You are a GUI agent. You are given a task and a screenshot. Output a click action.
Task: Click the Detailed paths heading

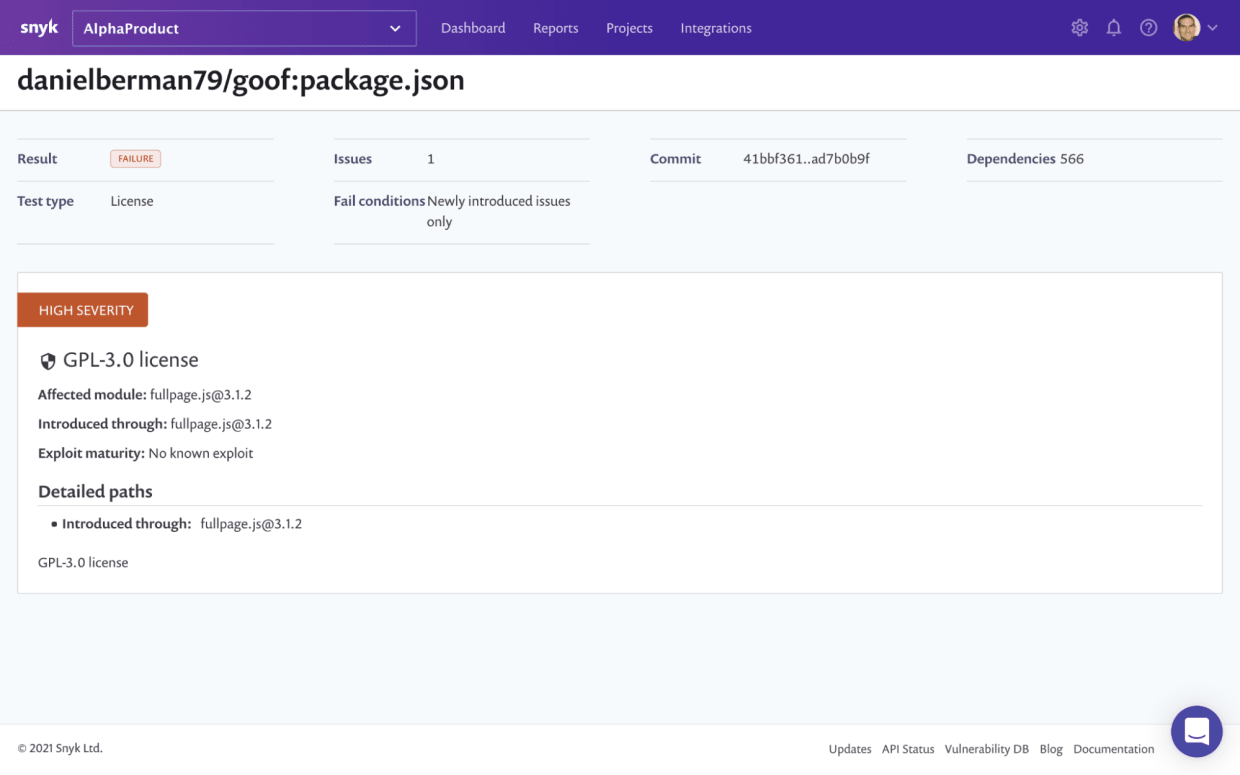click(x=95, y=492)
